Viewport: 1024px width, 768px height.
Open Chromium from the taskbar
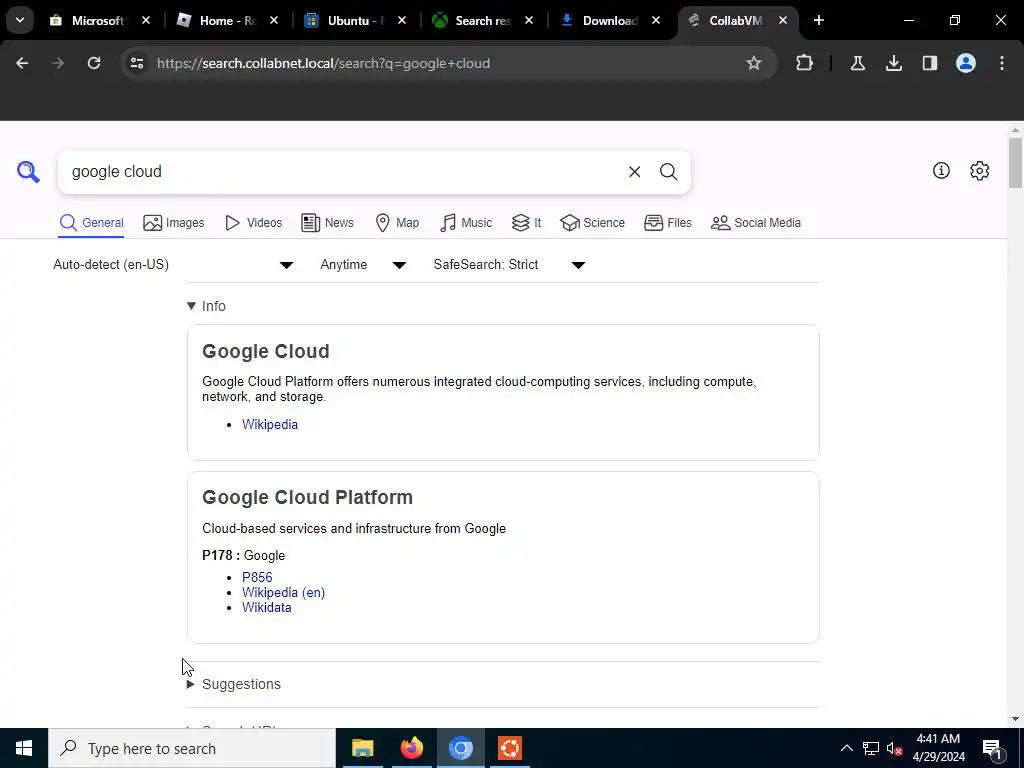pyautogui.click(x=460, y=748)
